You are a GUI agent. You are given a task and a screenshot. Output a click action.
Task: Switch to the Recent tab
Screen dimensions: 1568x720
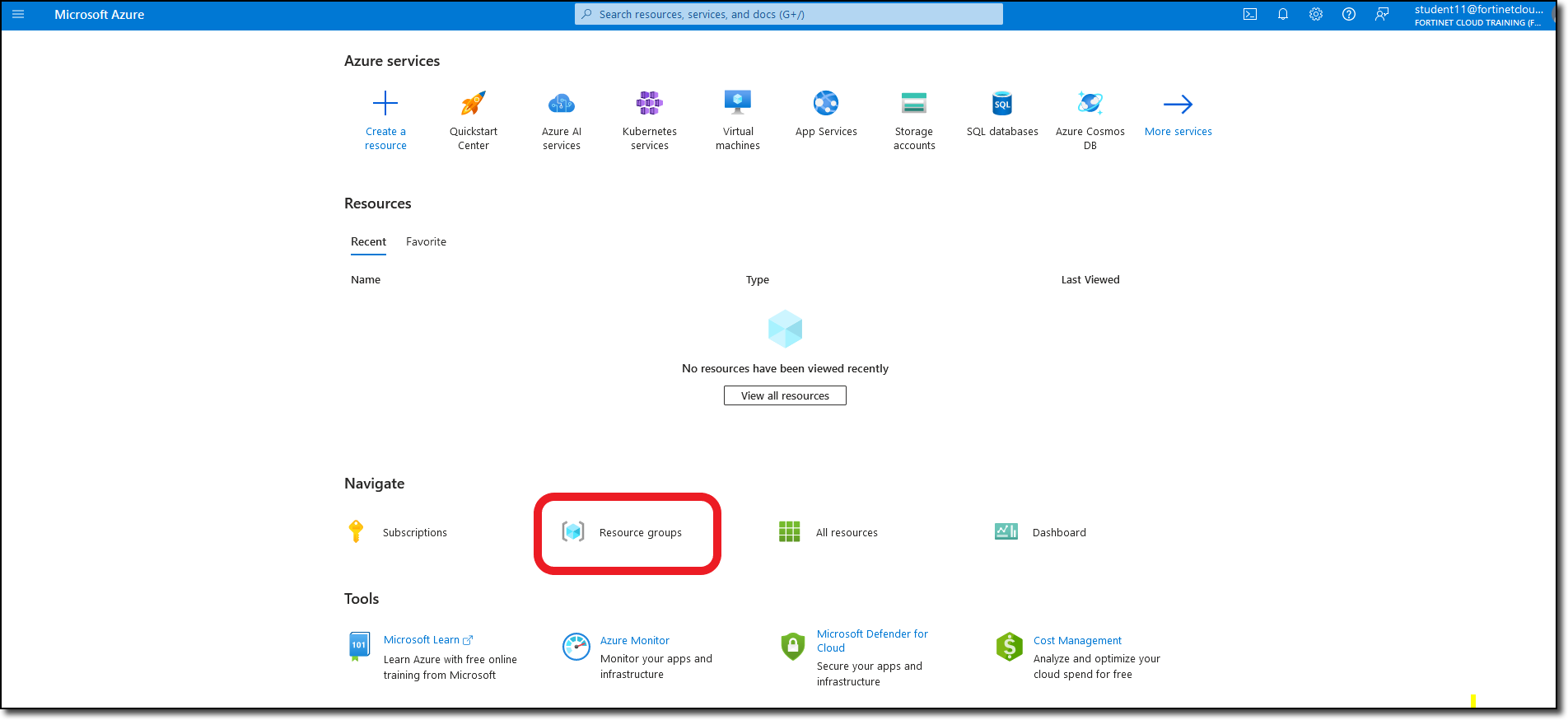click(368, 241)
